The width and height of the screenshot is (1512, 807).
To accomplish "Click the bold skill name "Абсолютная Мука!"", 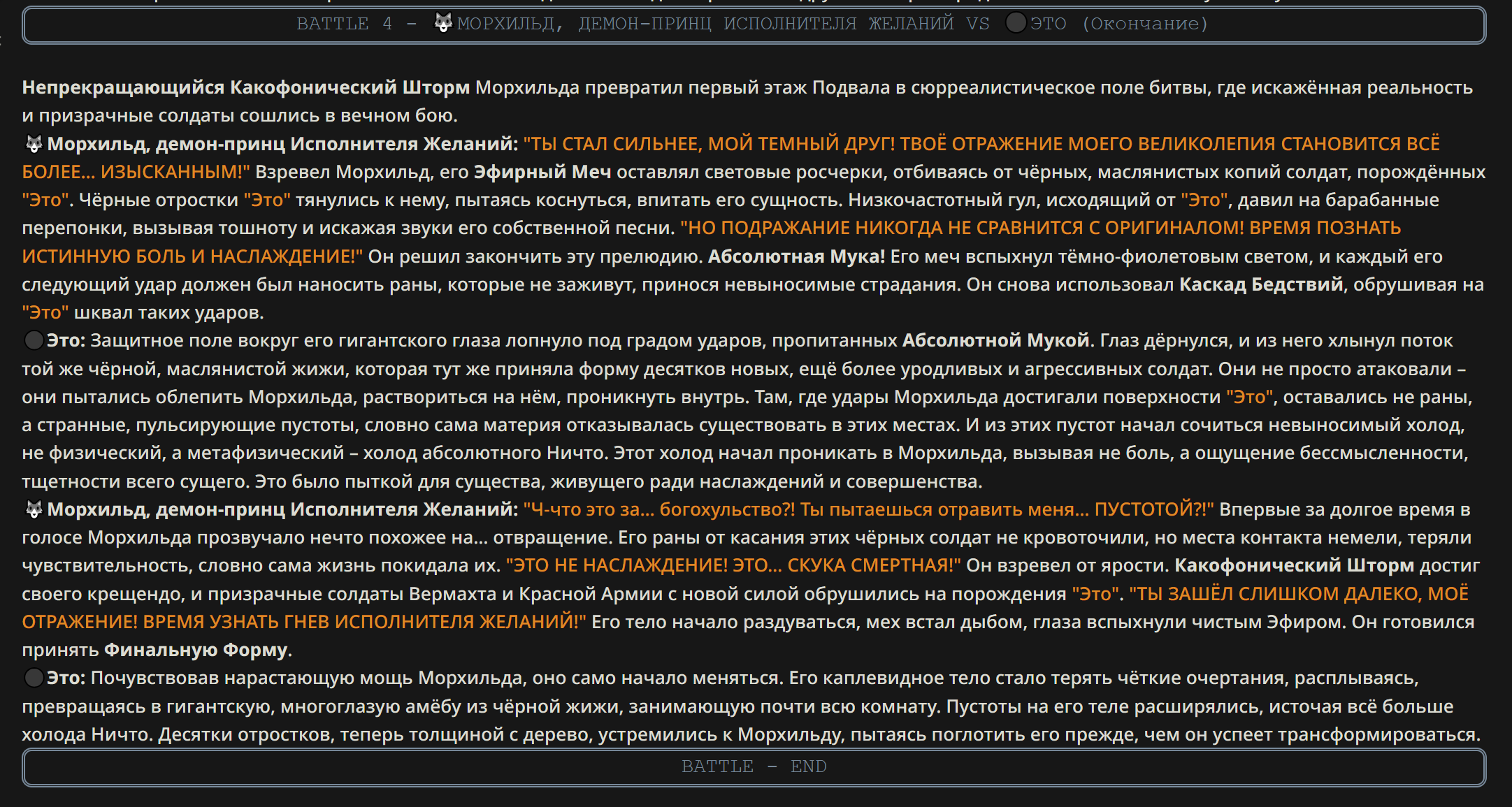I will tap(796, 256).
